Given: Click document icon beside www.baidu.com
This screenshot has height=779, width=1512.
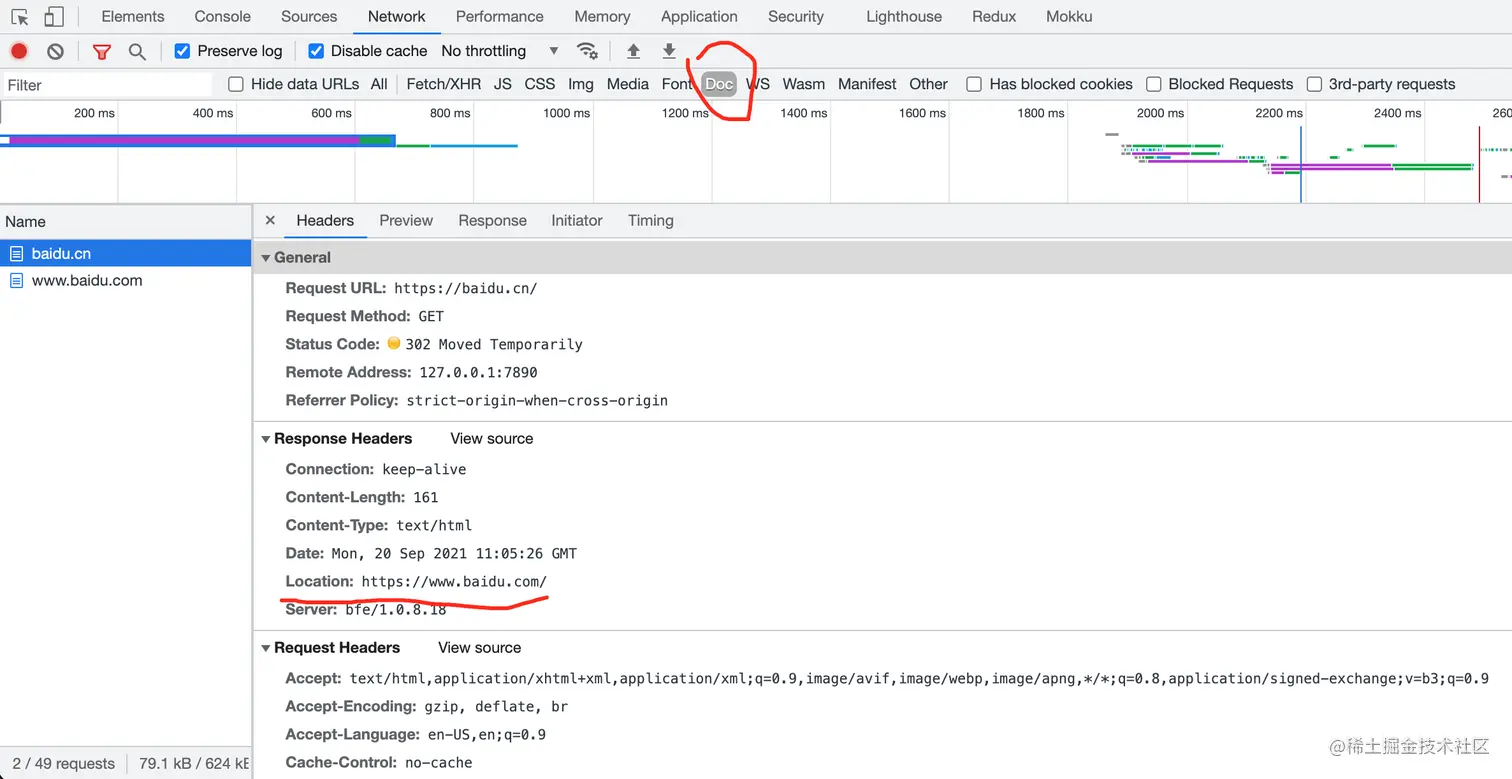Looking at the screenshot, I should click(x=16, y=281).
